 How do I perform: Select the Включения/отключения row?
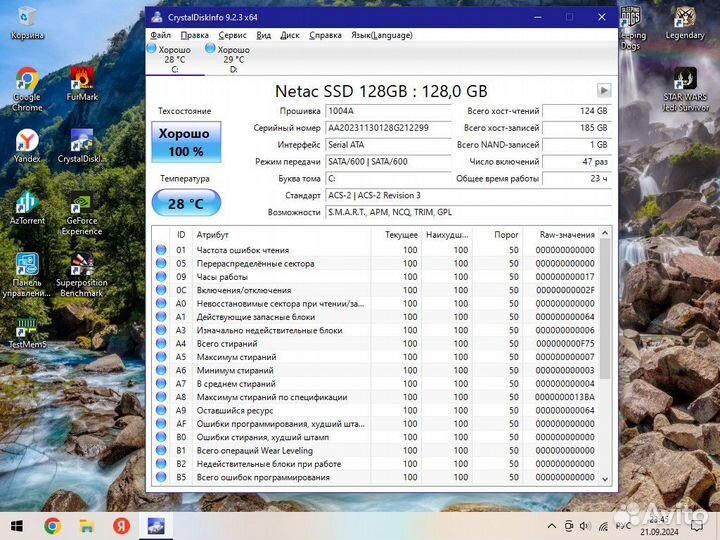376,290
